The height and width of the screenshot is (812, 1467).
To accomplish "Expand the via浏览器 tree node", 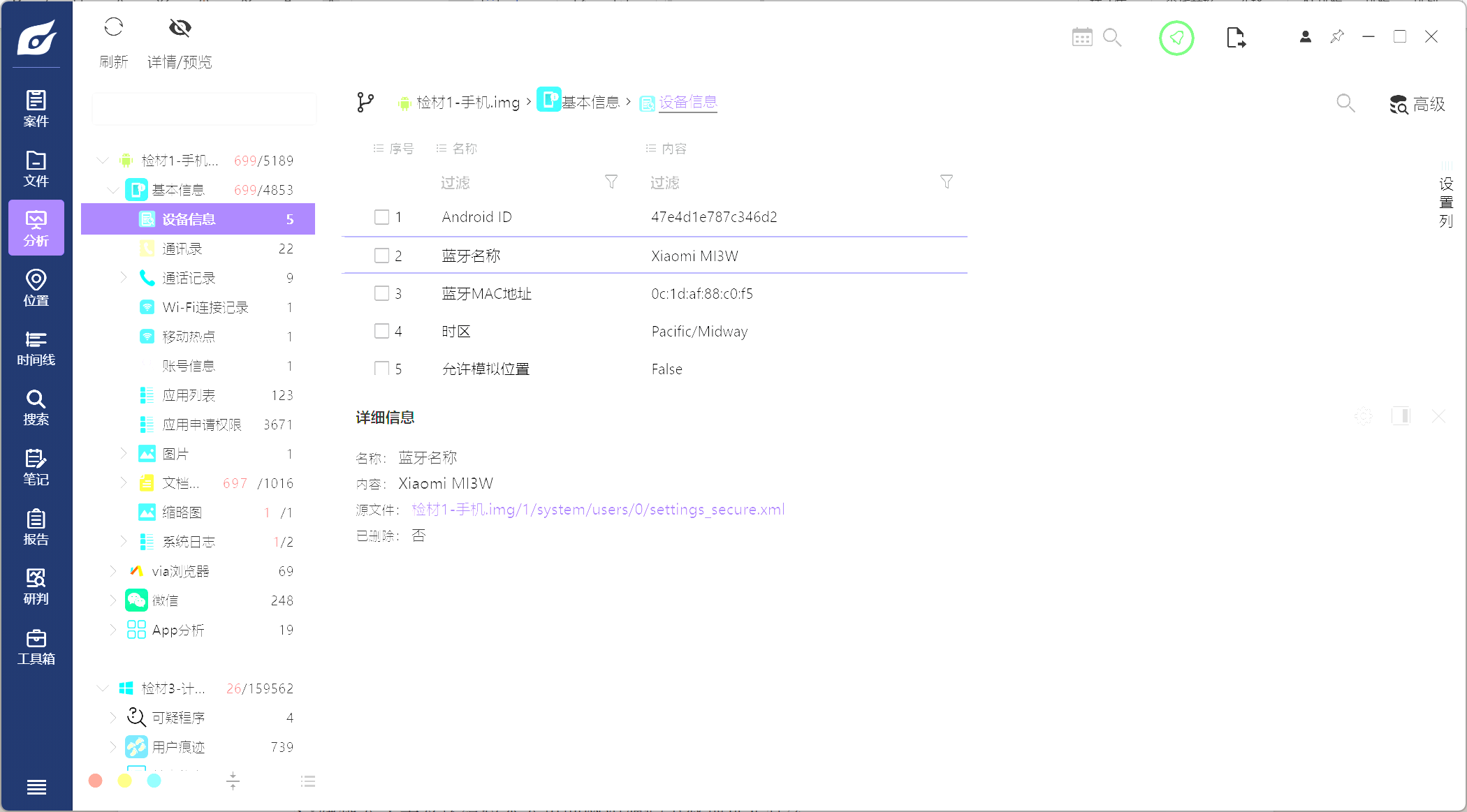I will coord(112,571).
